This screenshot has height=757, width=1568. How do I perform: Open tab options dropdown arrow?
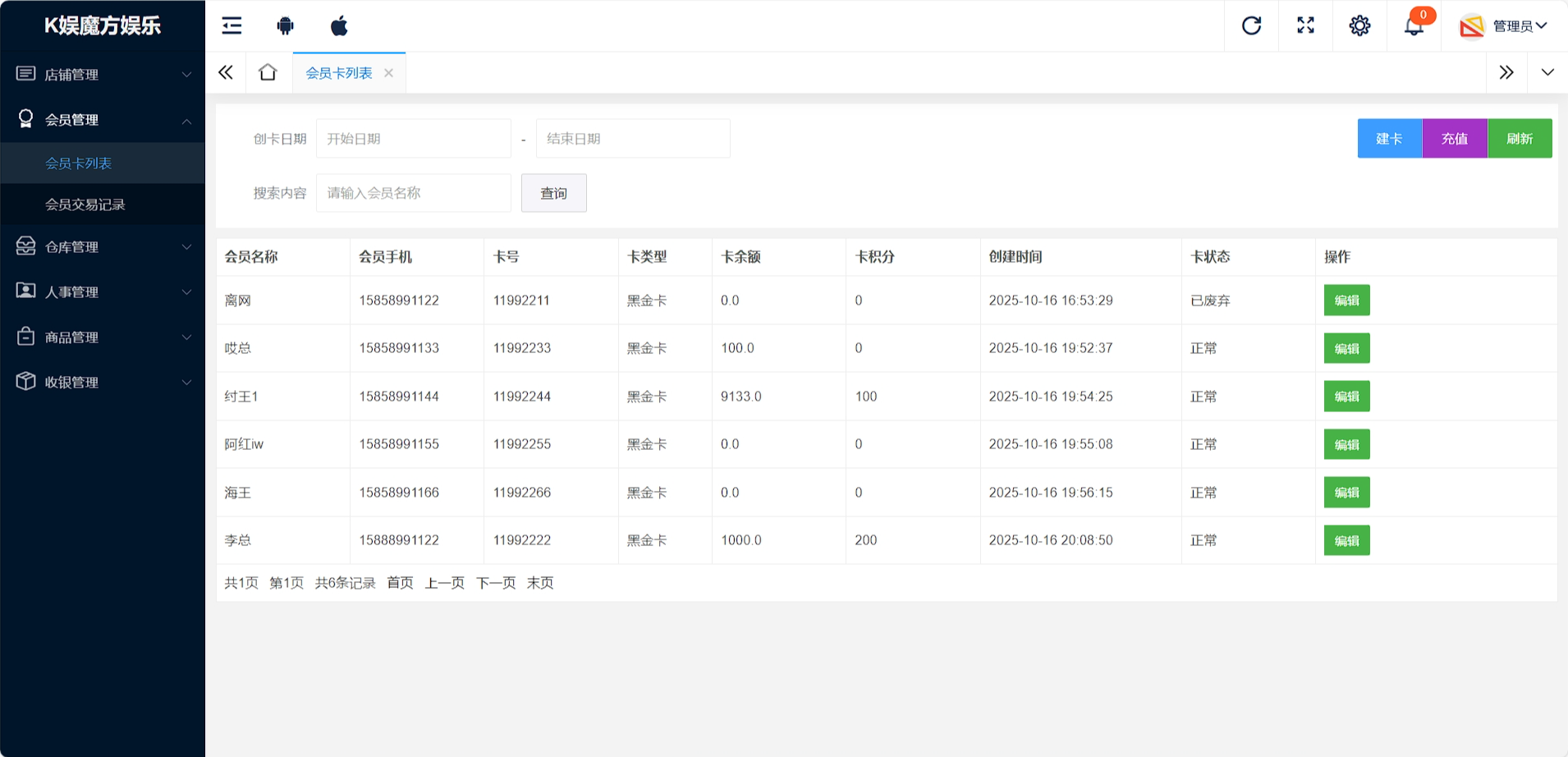click(x=1547, y=72)
